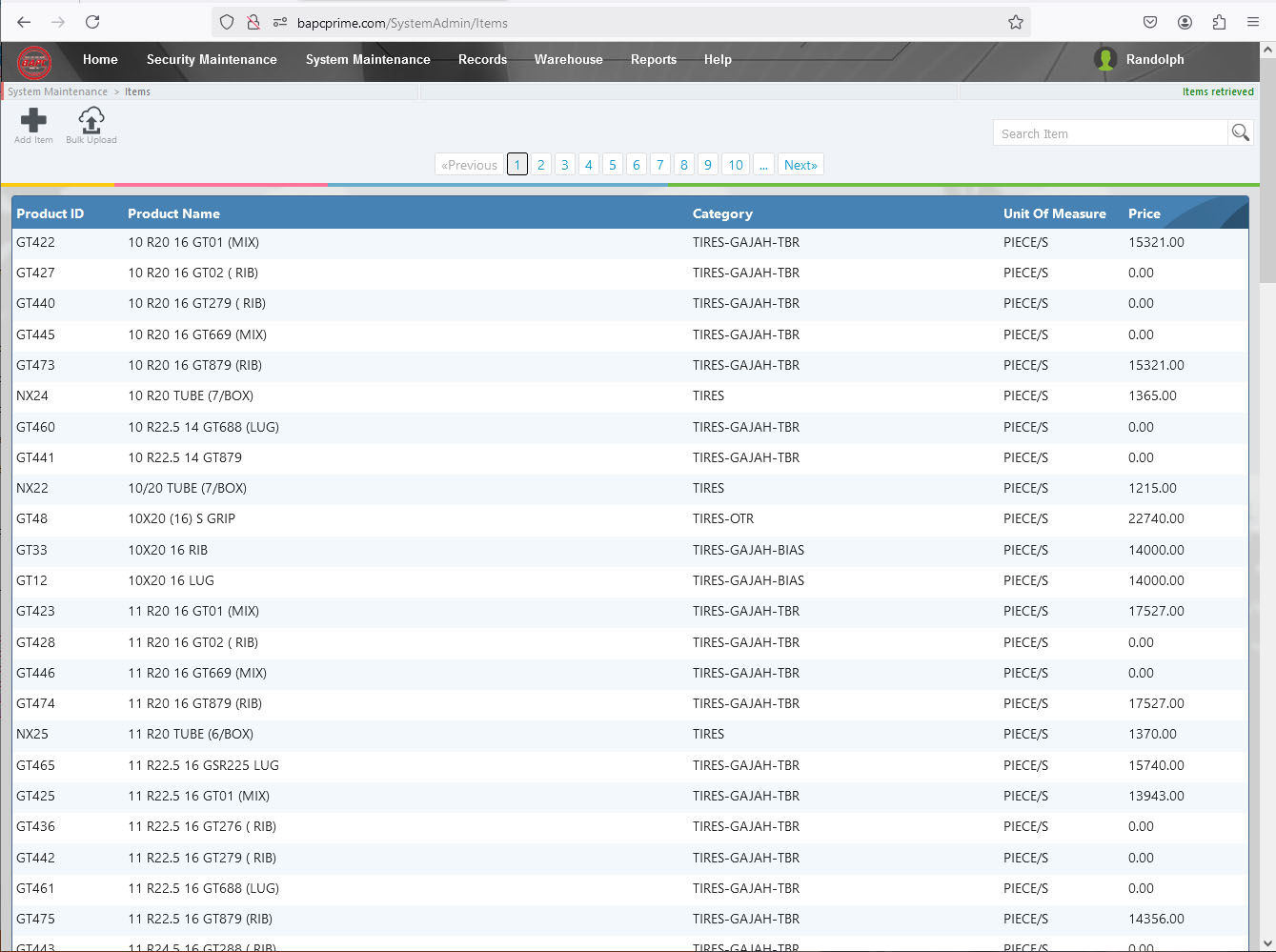The image size is (1276, 952).
Task: Click the ellipsis pagination button
Action: pos(763,165)
